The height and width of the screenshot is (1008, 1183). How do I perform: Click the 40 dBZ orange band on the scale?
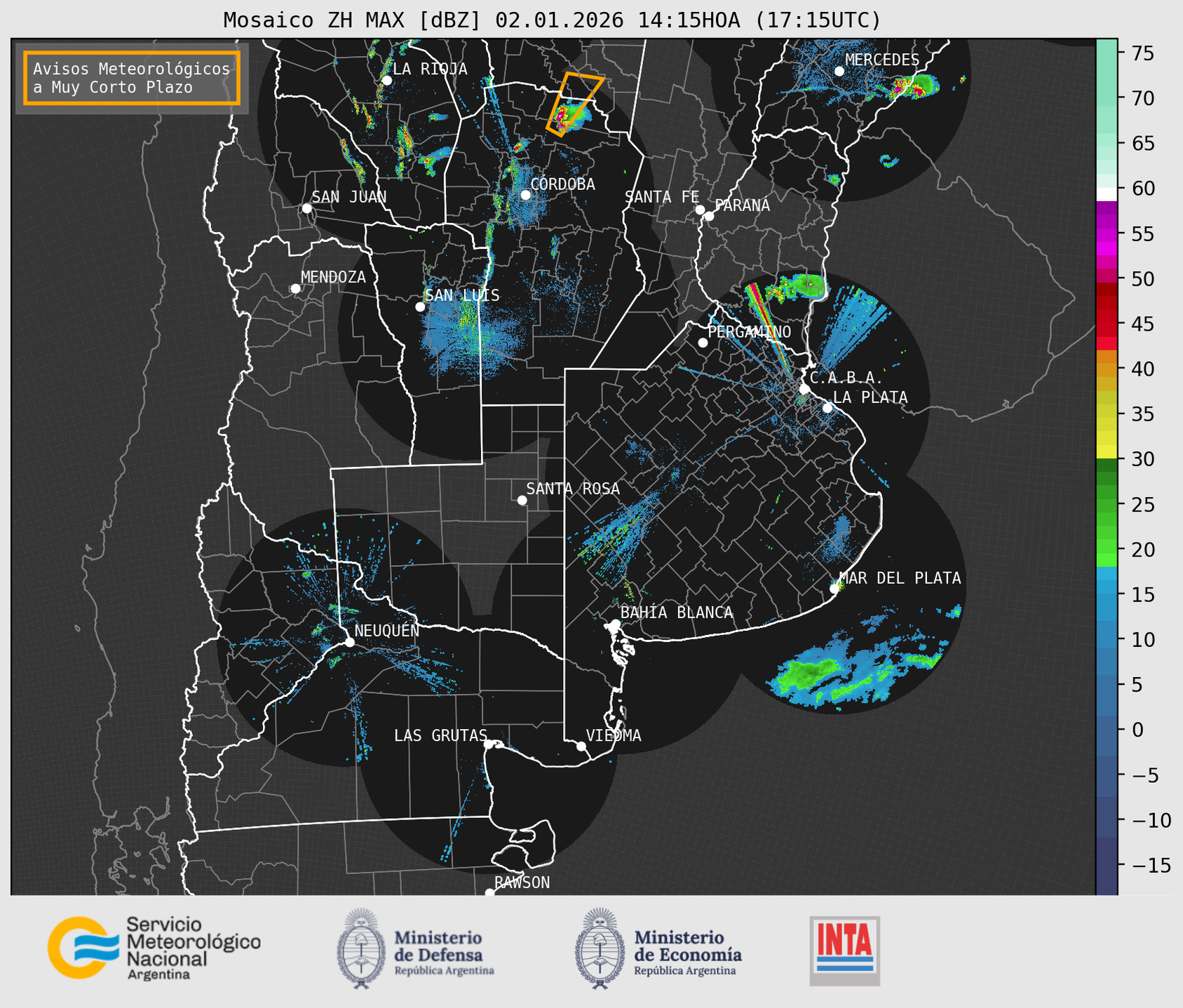pos(1106,369)
